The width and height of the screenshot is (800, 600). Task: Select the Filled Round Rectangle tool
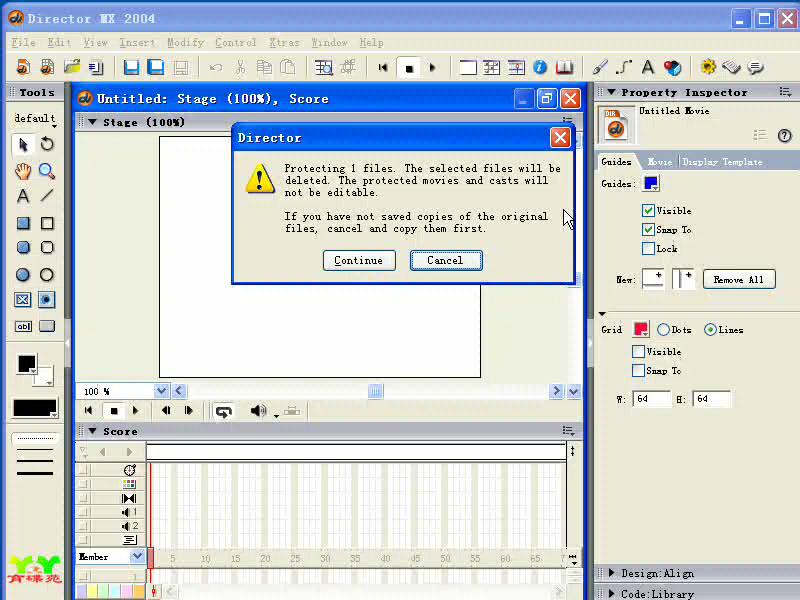coord(23,247)
